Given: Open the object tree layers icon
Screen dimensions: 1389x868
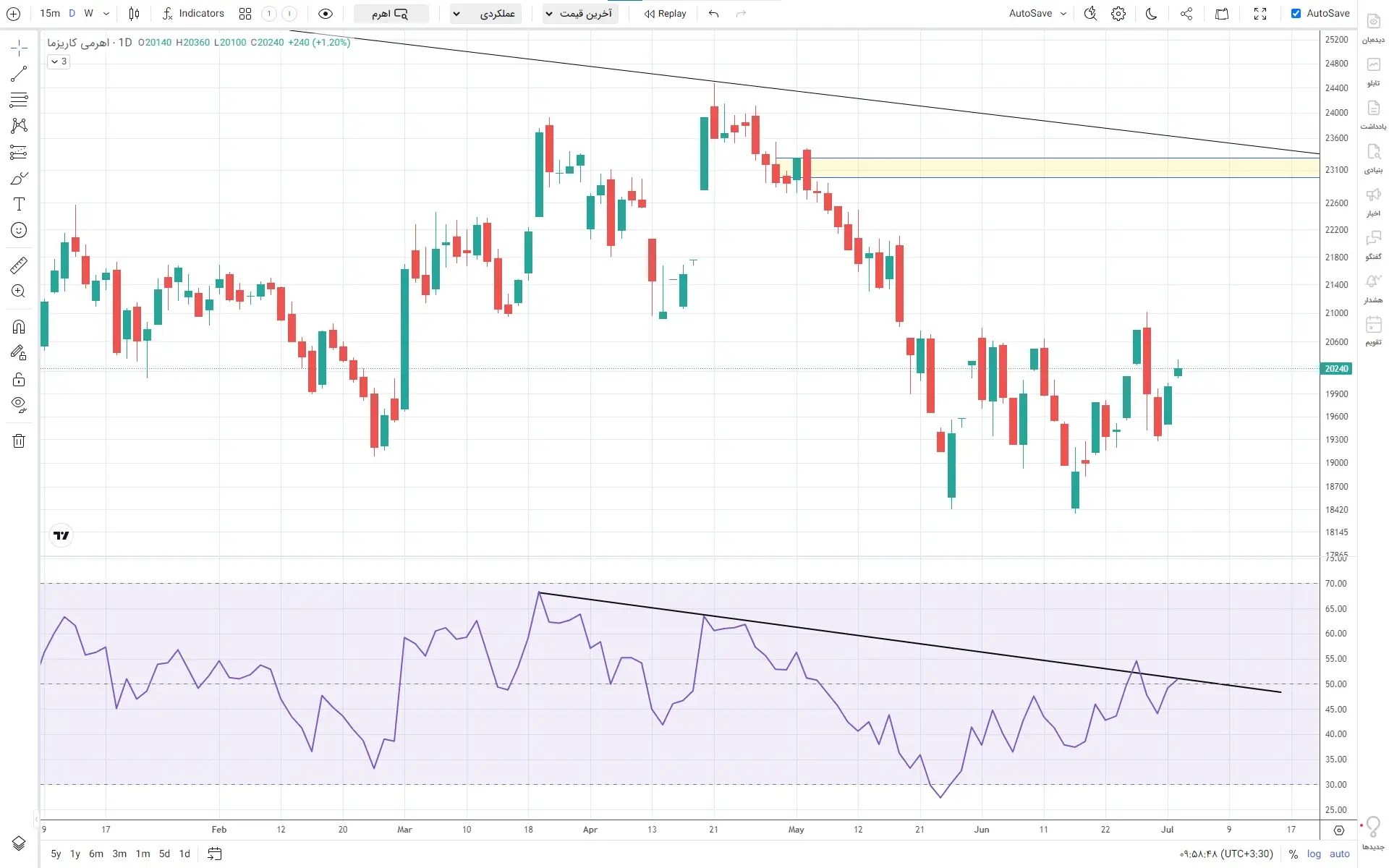Looking at the screenshot, I should (x=19, y=843).
